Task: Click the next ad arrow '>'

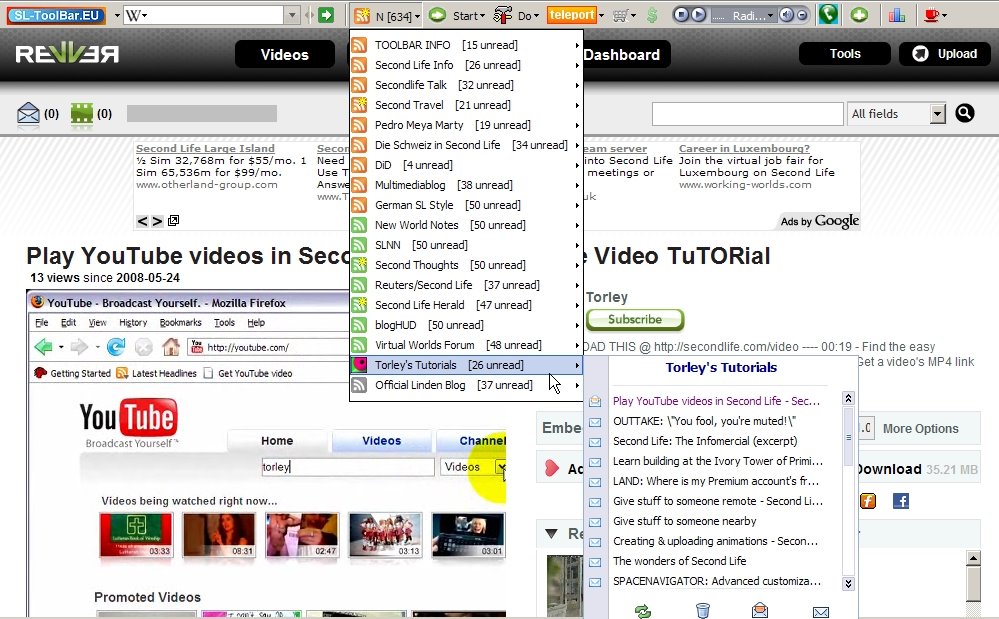Action: pyautogui.click(x=157, y=221)
